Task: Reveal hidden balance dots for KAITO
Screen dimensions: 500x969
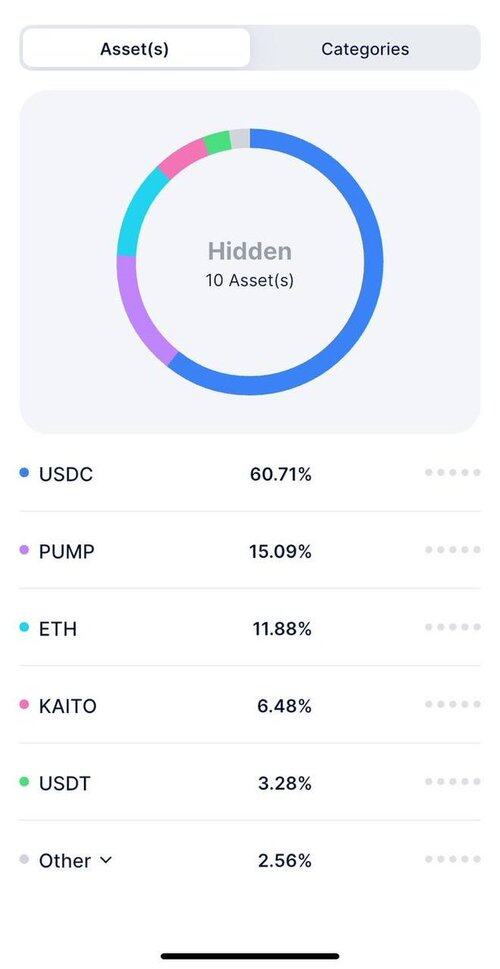Action: [x=452, y=705]
